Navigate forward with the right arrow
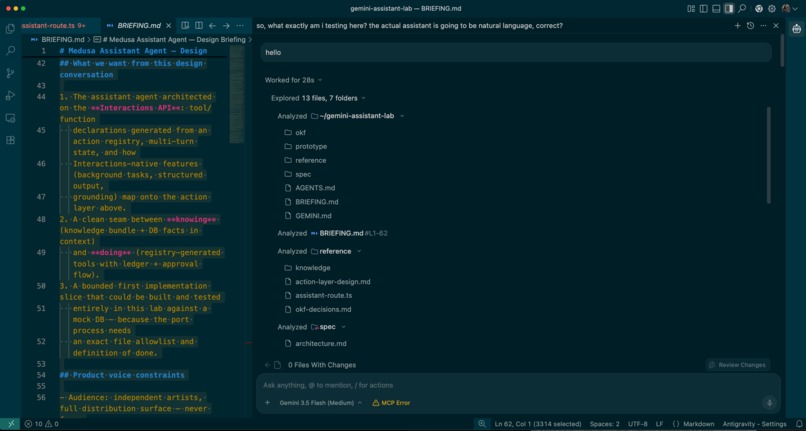 pos(226,25)
